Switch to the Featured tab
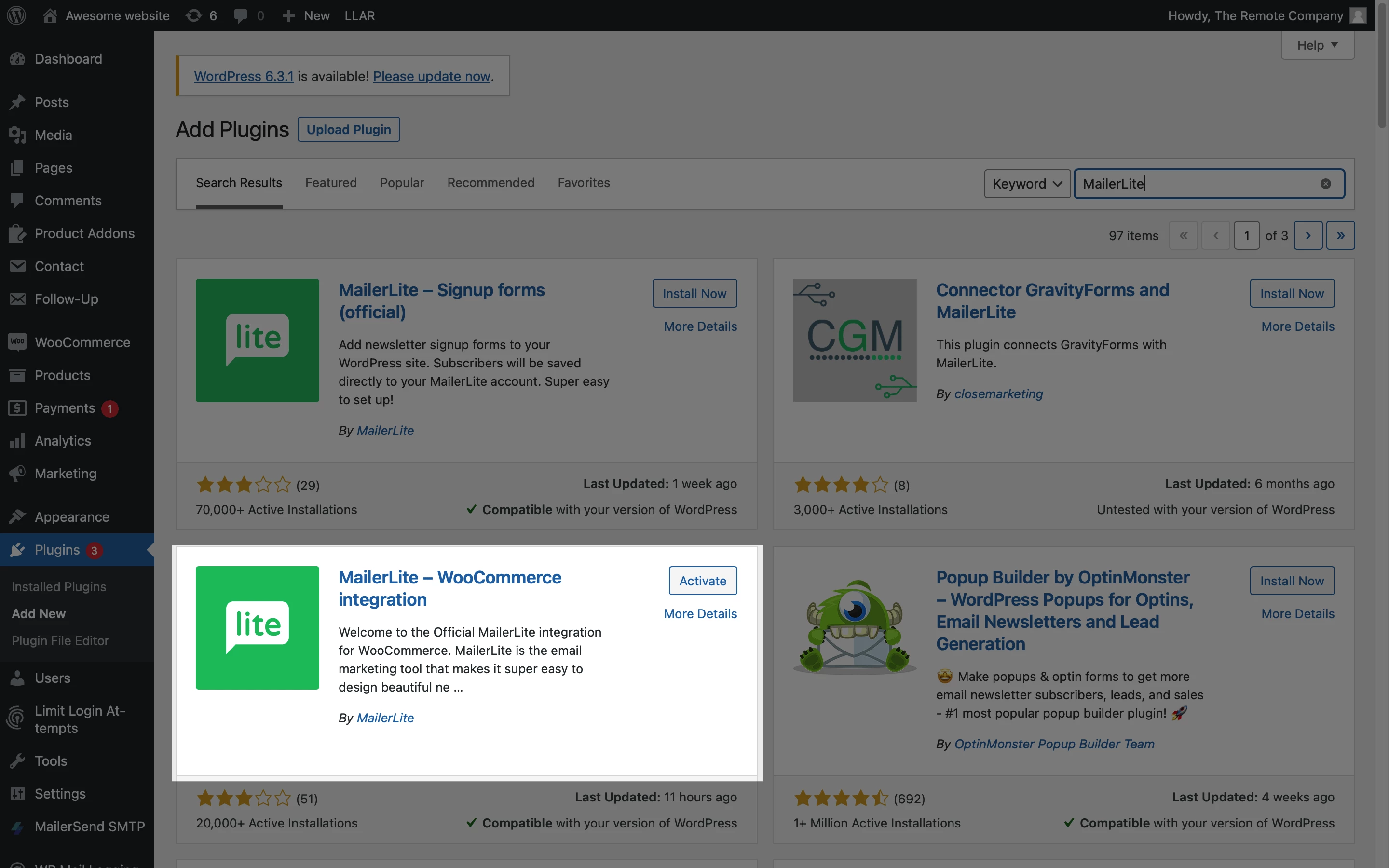Image resolution: width=1389 pixels, height=868 pixels. (x=330, y=183)
